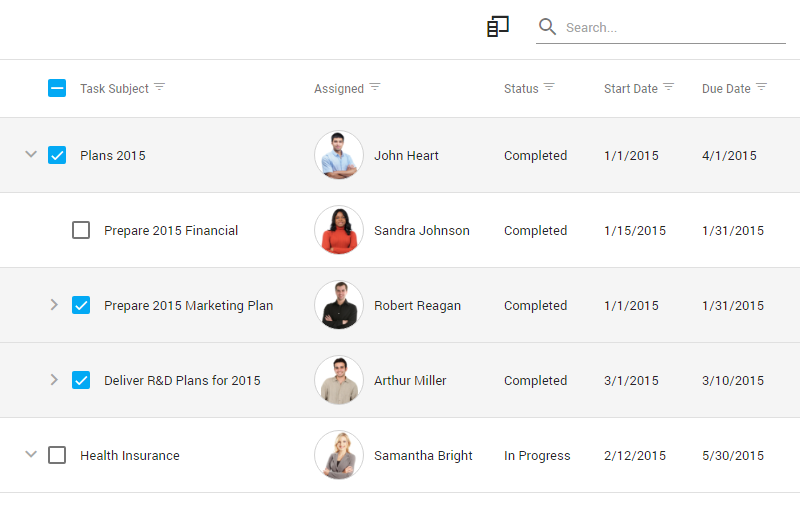Click the John Heart name cell
This screenshot has height=508, width=800.
click(406, 156)
